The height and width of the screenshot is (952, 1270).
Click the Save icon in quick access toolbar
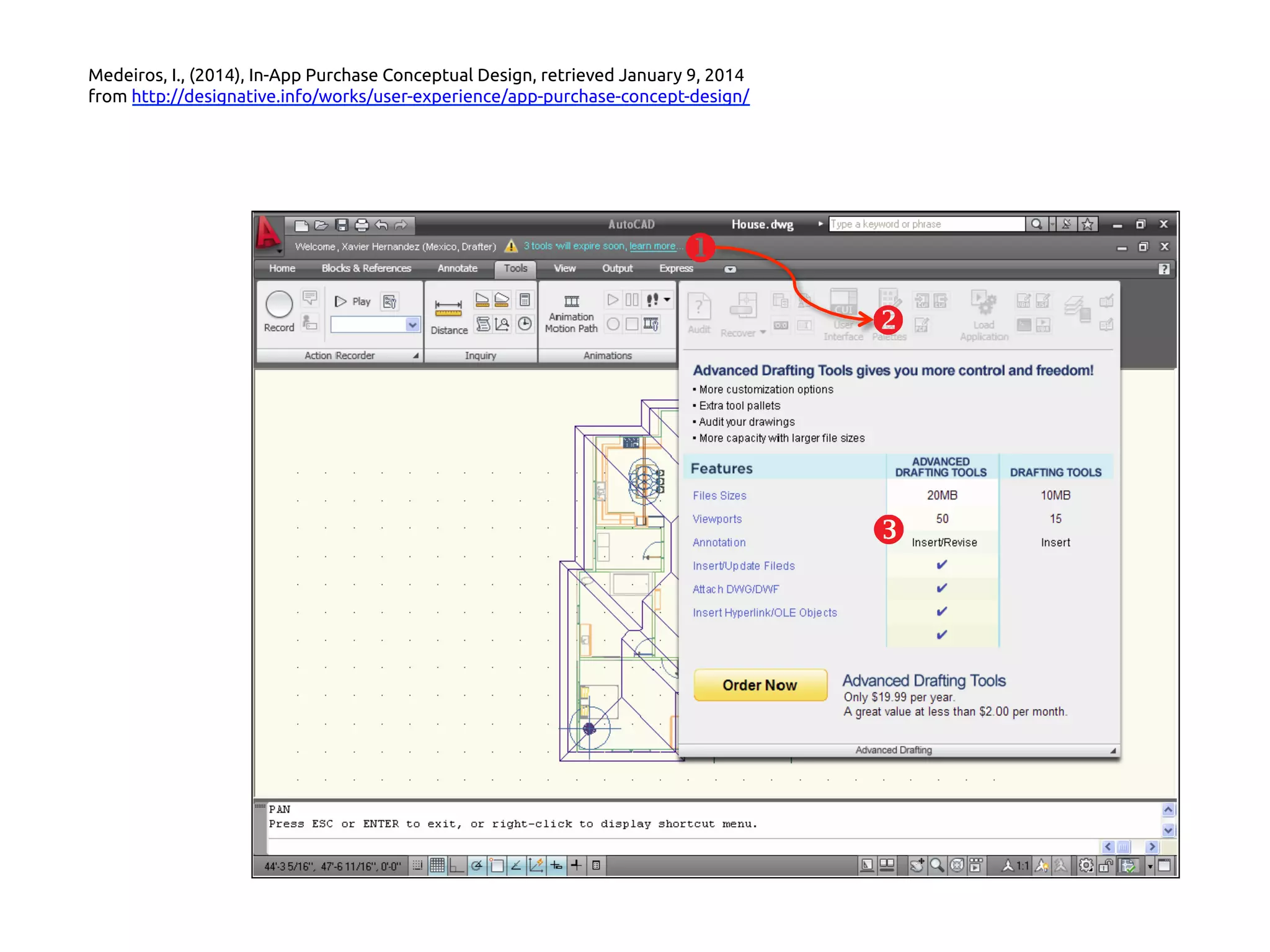tap(342, 225)
